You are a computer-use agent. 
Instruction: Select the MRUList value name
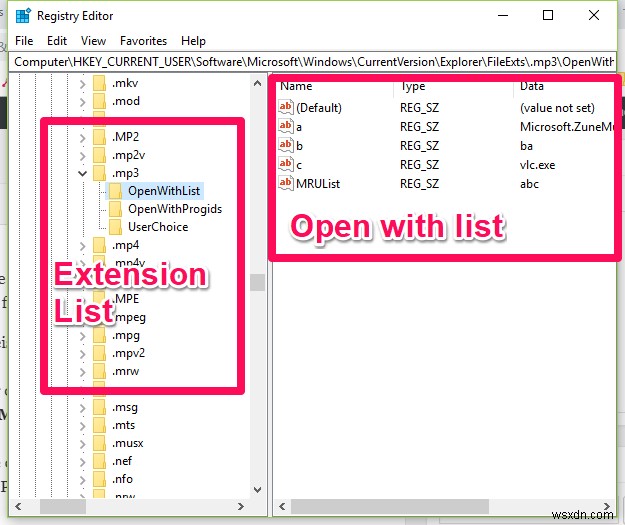click(x=318, y=184)
